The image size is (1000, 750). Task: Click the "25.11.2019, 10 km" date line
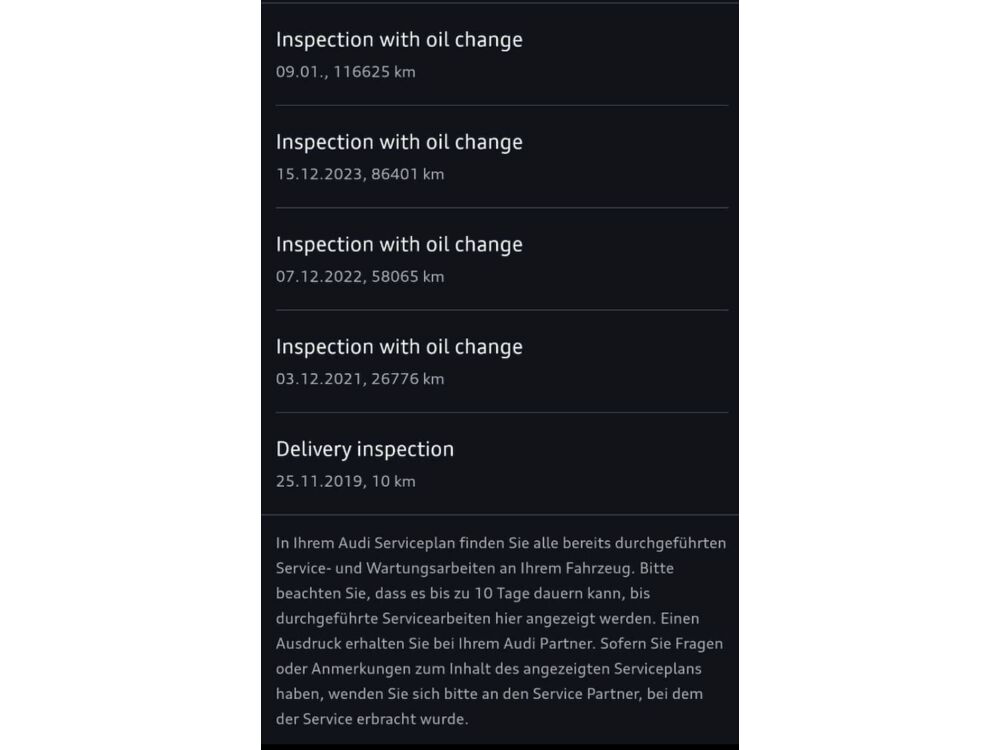346,481
